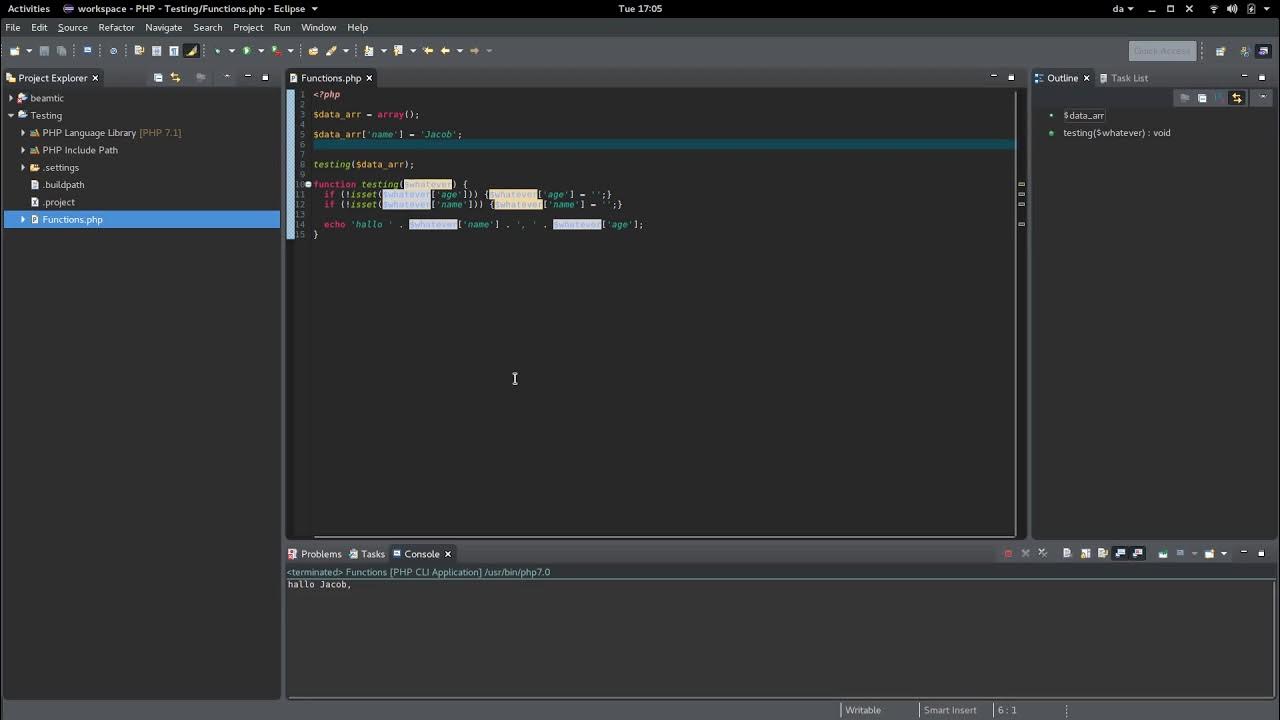This screenshot has height=720, width=1280.
Task: Click the Forward navigation arrow
Action: [474, 50]
